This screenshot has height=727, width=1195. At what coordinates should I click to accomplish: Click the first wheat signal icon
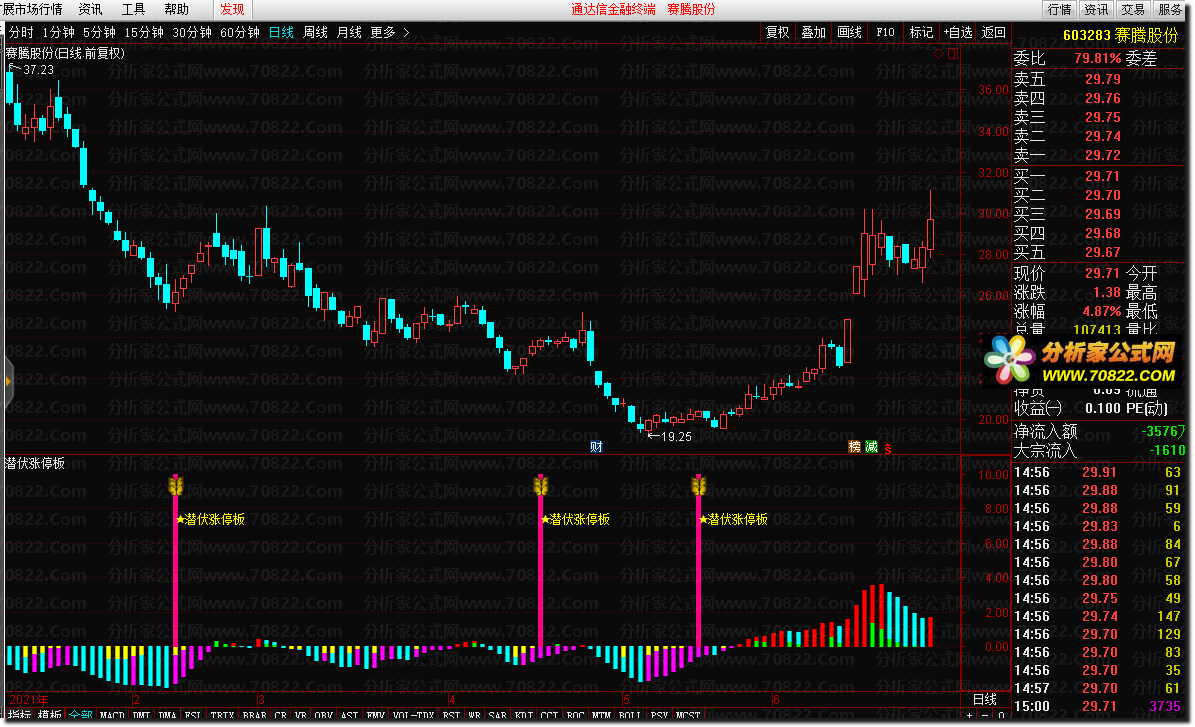[x=176, y=485]
